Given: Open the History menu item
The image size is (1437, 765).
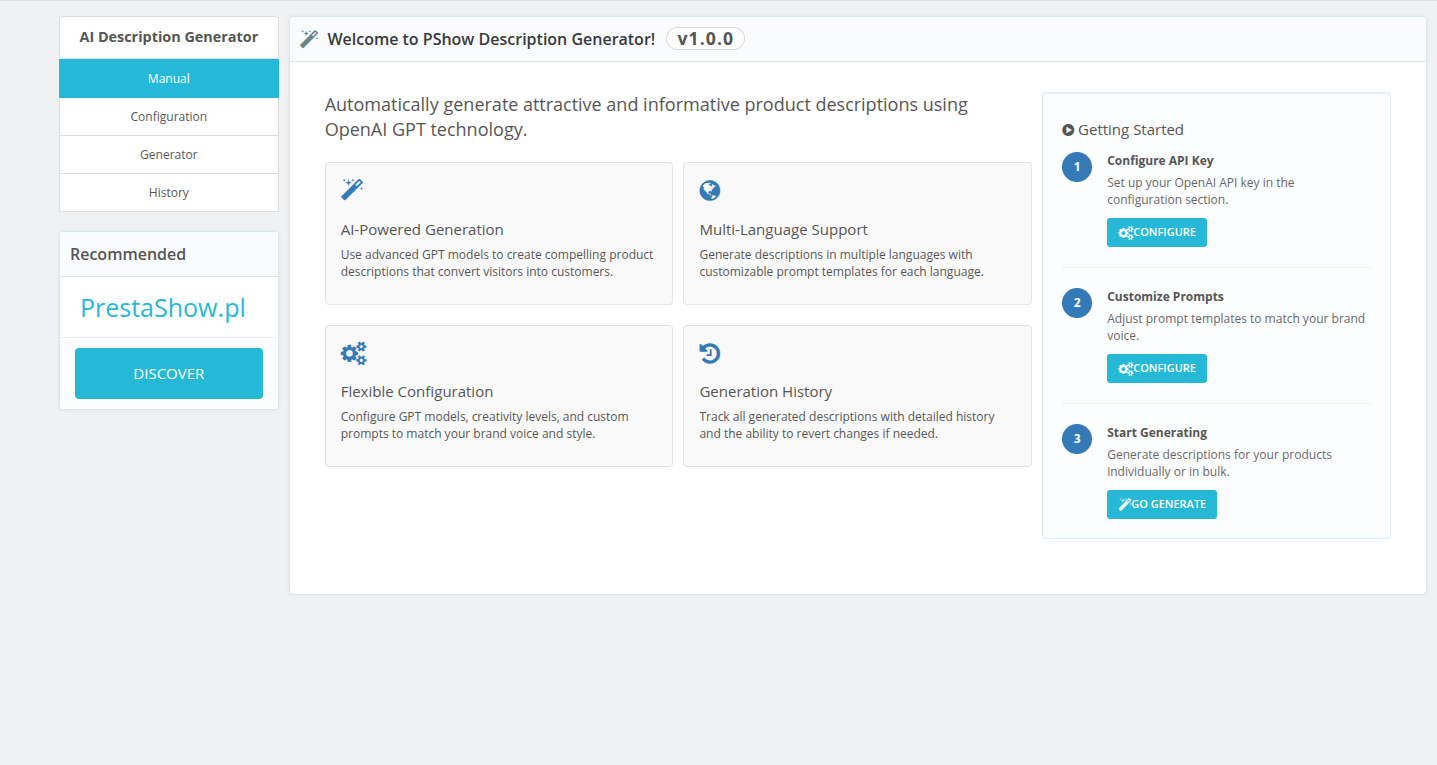Looking at the screenshot, I should (169, 192).
